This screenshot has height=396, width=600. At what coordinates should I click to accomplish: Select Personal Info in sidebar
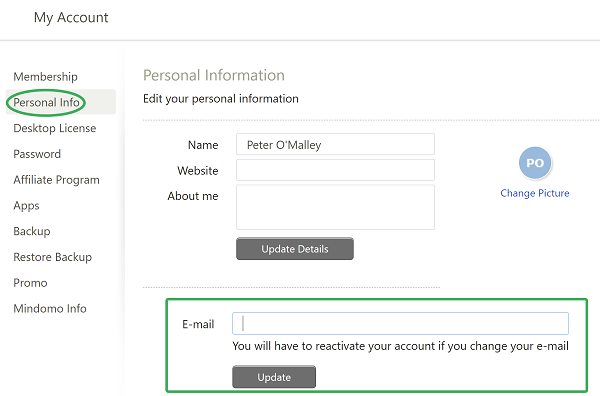[46, 103]
